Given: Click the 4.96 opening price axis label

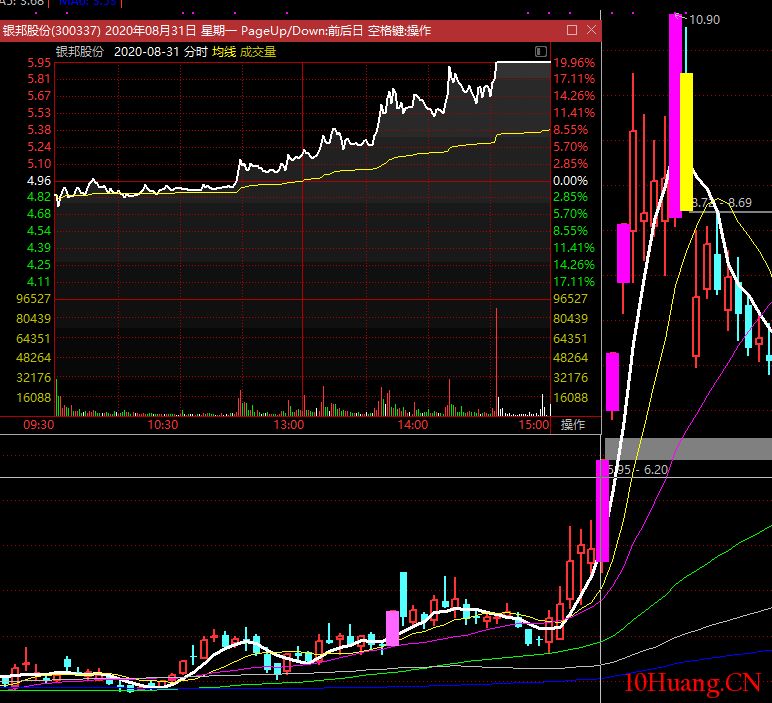Looking at the screenshot, I should (x=39, y=181).
